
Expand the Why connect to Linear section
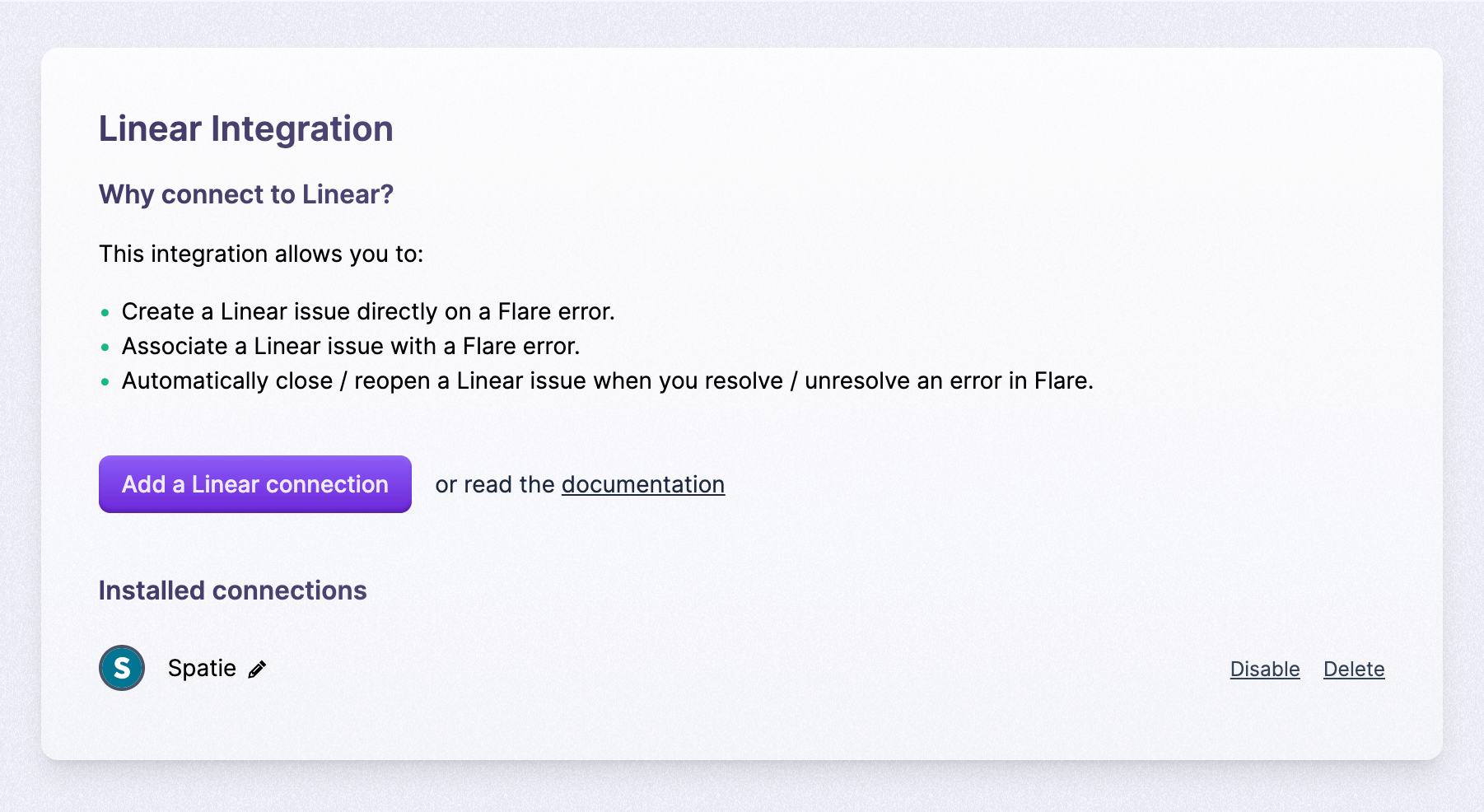[245, 195]
